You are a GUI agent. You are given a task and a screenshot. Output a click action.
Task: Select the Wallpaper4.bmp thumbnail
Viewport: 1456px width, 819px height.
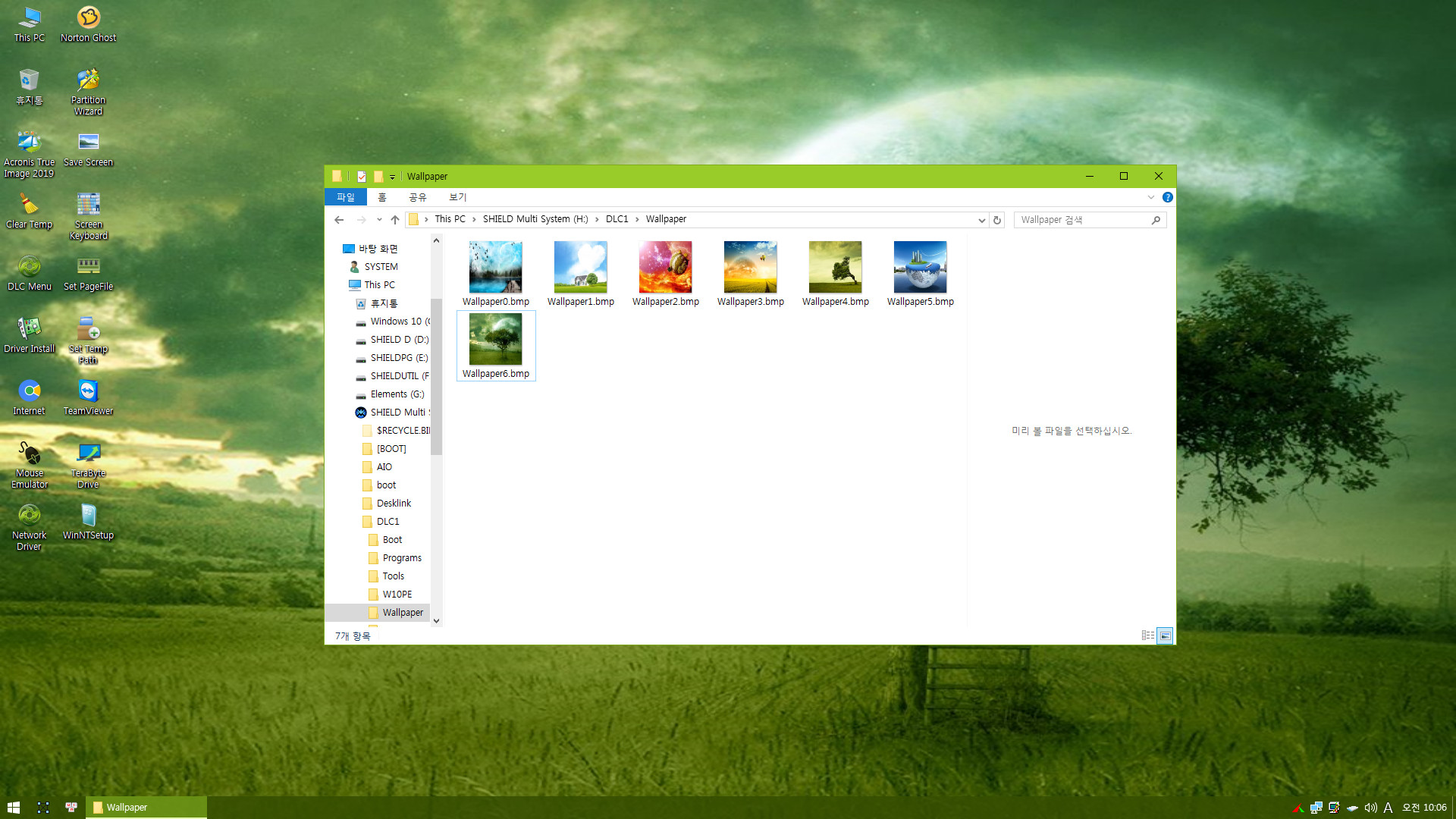pyautogui.click(x=836, y=274)
